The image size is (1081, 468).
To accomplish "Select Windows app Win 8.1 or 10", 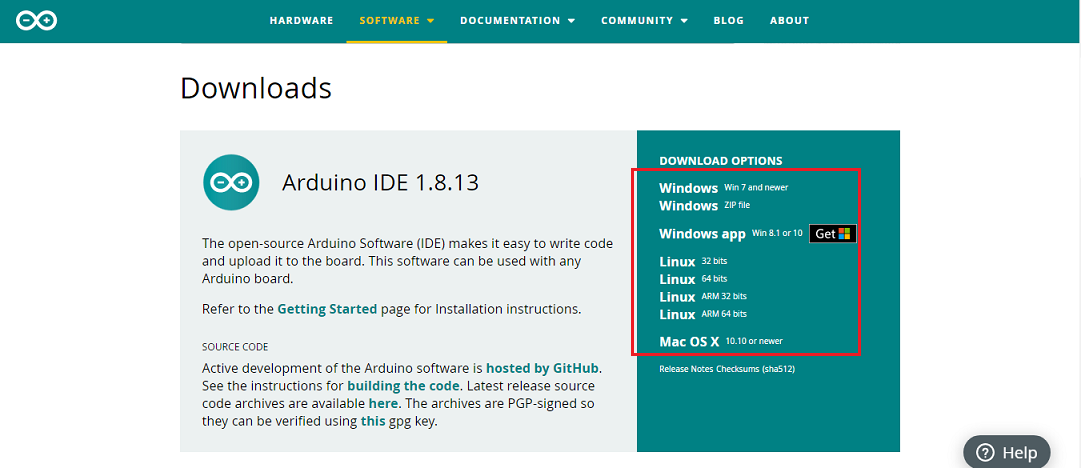I will click(x=731, y=234).
